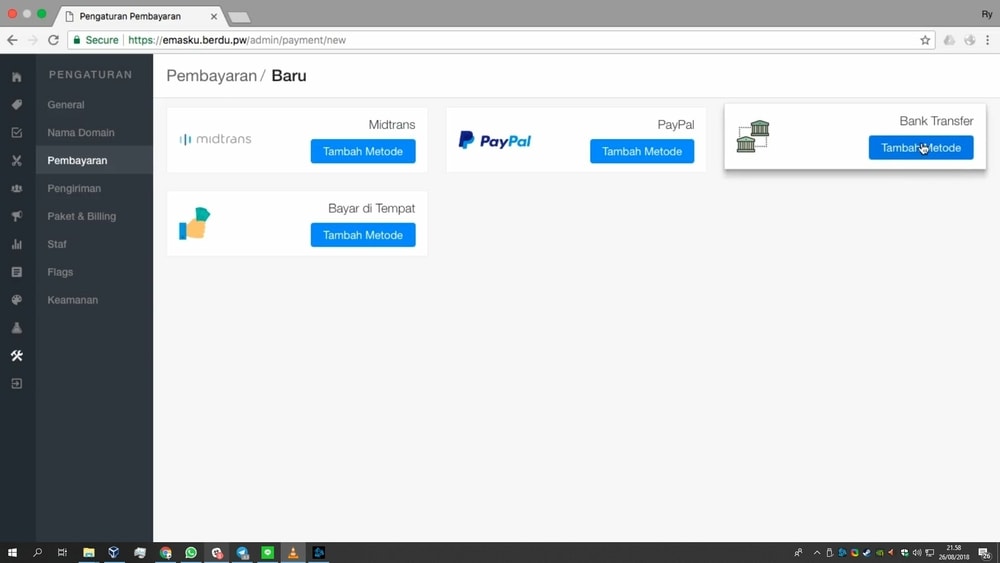Reload the page using the refresh icon

(x=54, y=40)
